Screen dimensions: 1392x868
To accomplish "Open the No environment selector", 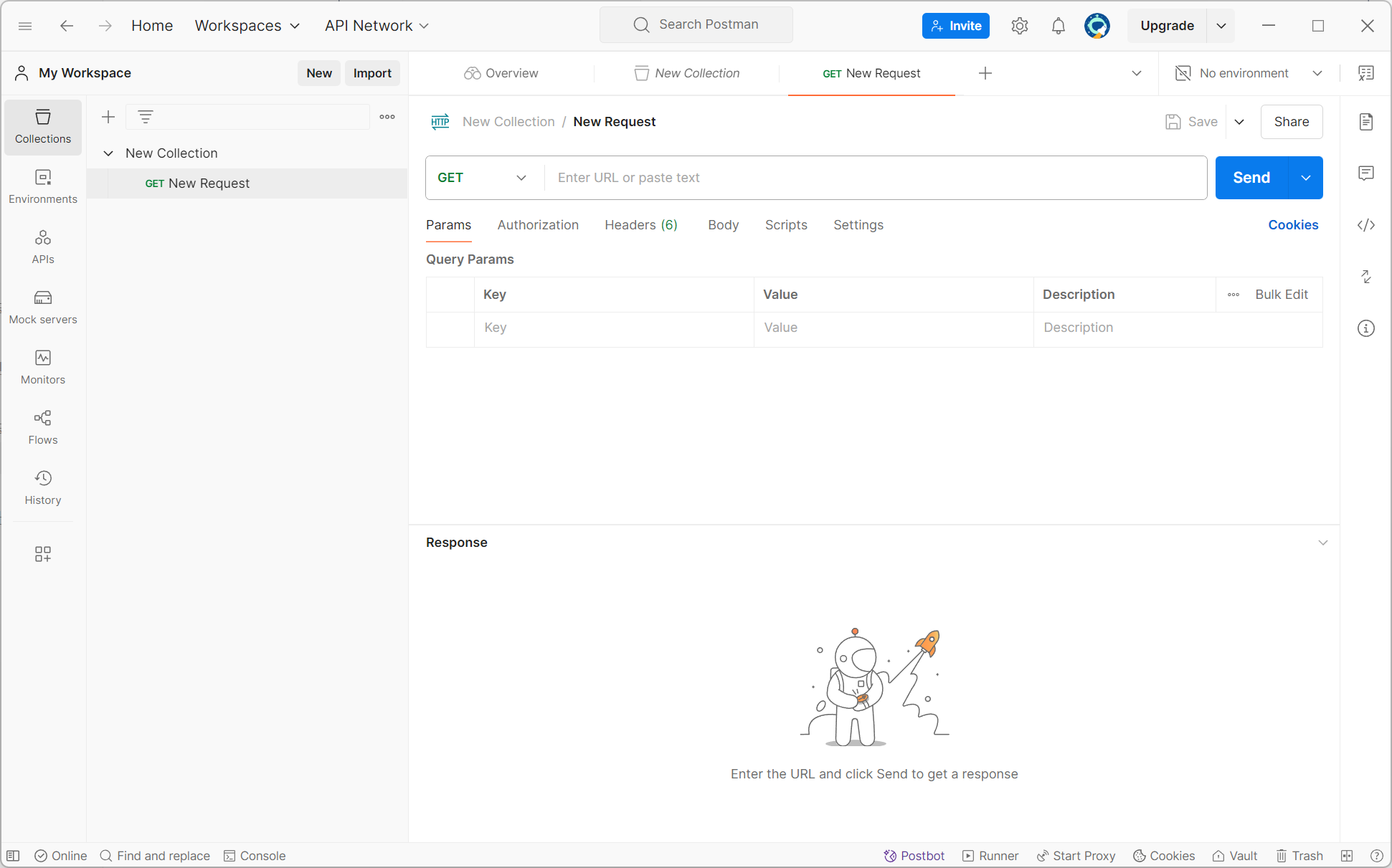I will point(1249,73).
